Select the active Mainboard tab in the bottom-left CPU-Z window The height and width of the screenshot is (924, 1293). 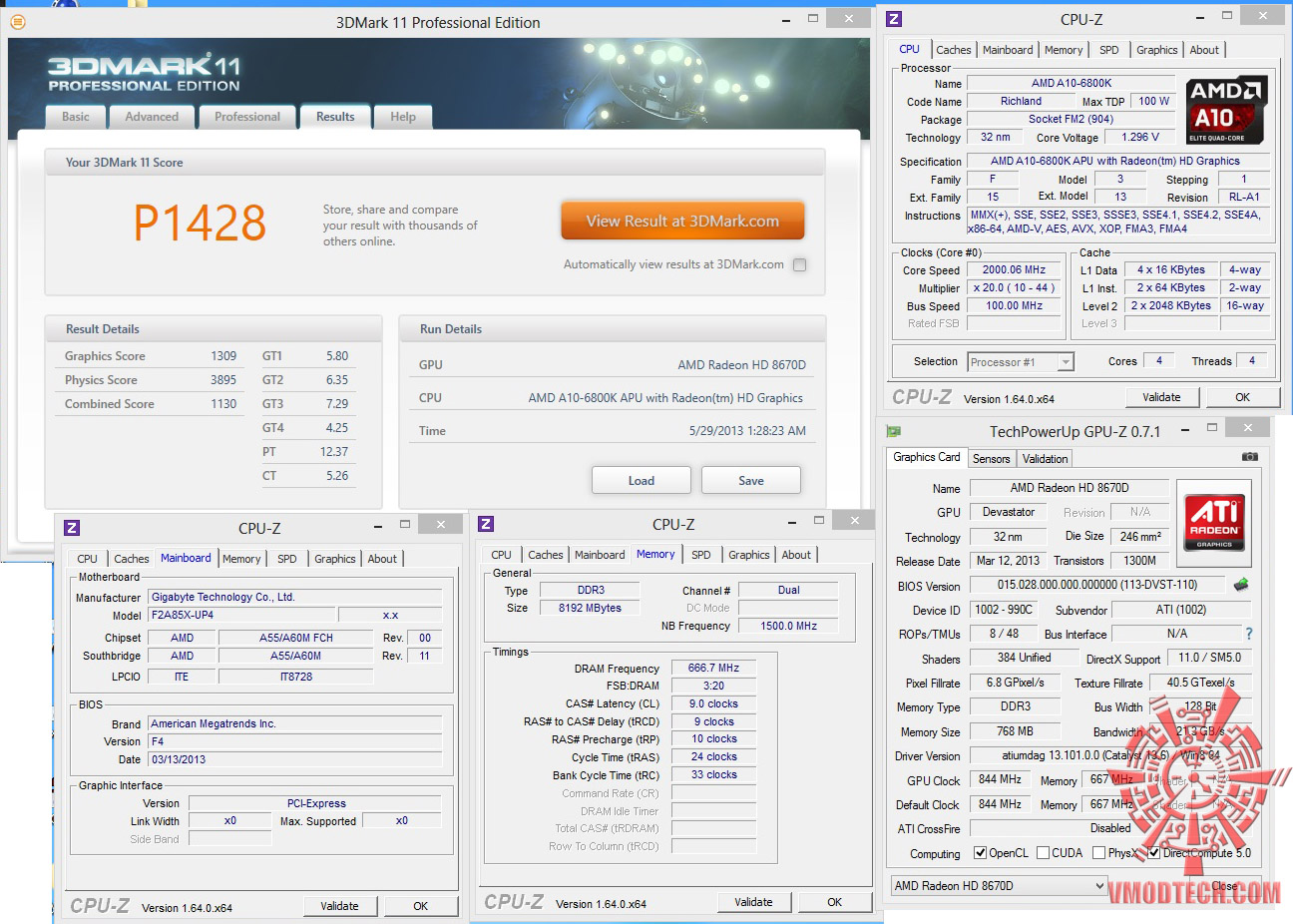click(186, 558)
